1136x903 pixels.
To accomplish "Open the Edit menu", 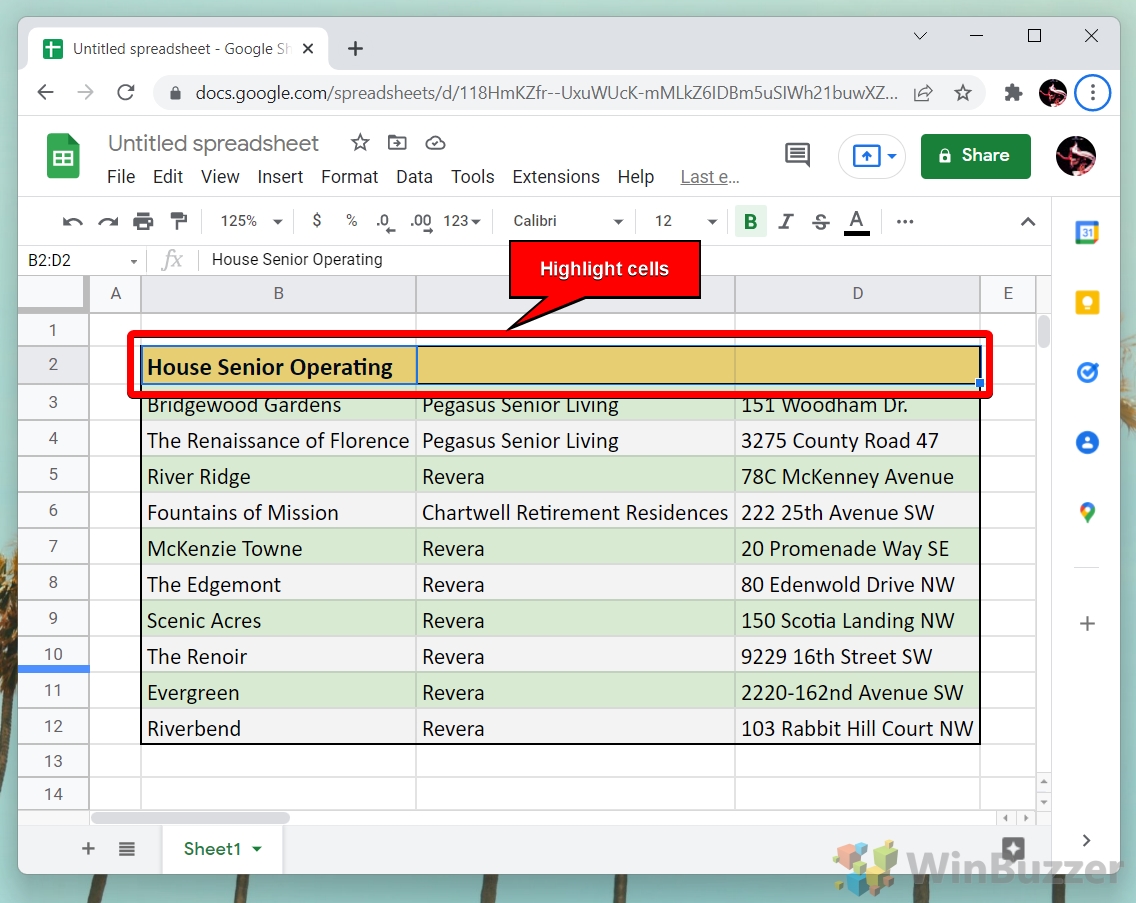I will click(x=167, y=177).
